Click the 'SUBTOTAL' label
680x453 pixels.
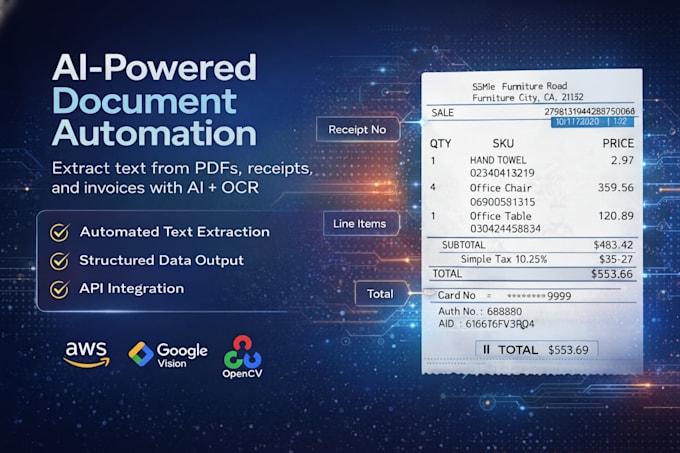click(x=464, y=245)
